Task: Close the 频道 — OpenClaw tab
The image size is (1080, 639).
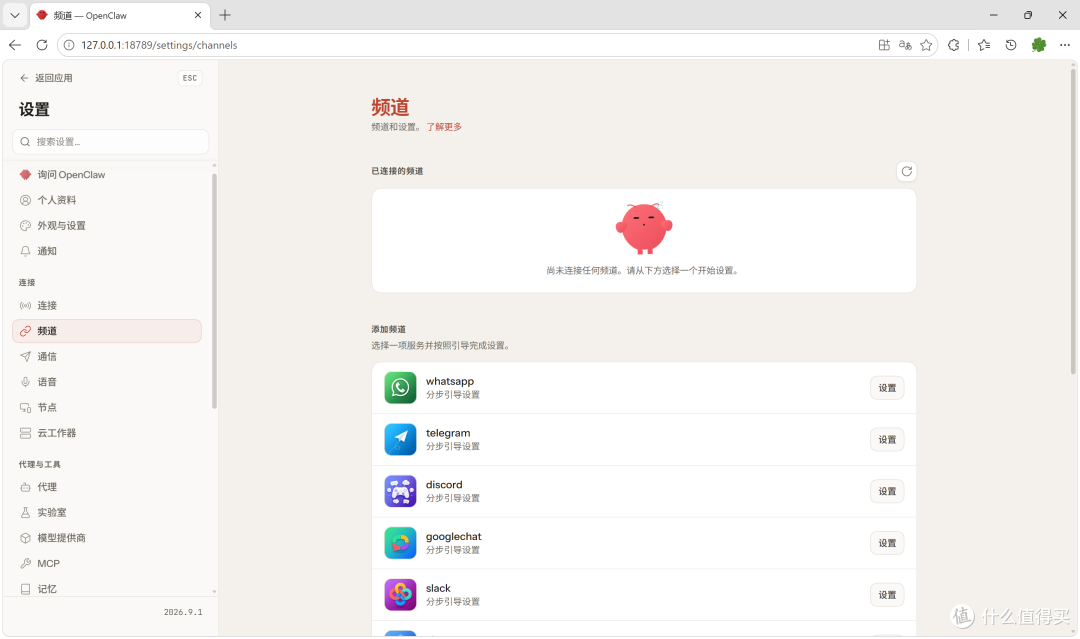Action: click(x=198, y=15)
